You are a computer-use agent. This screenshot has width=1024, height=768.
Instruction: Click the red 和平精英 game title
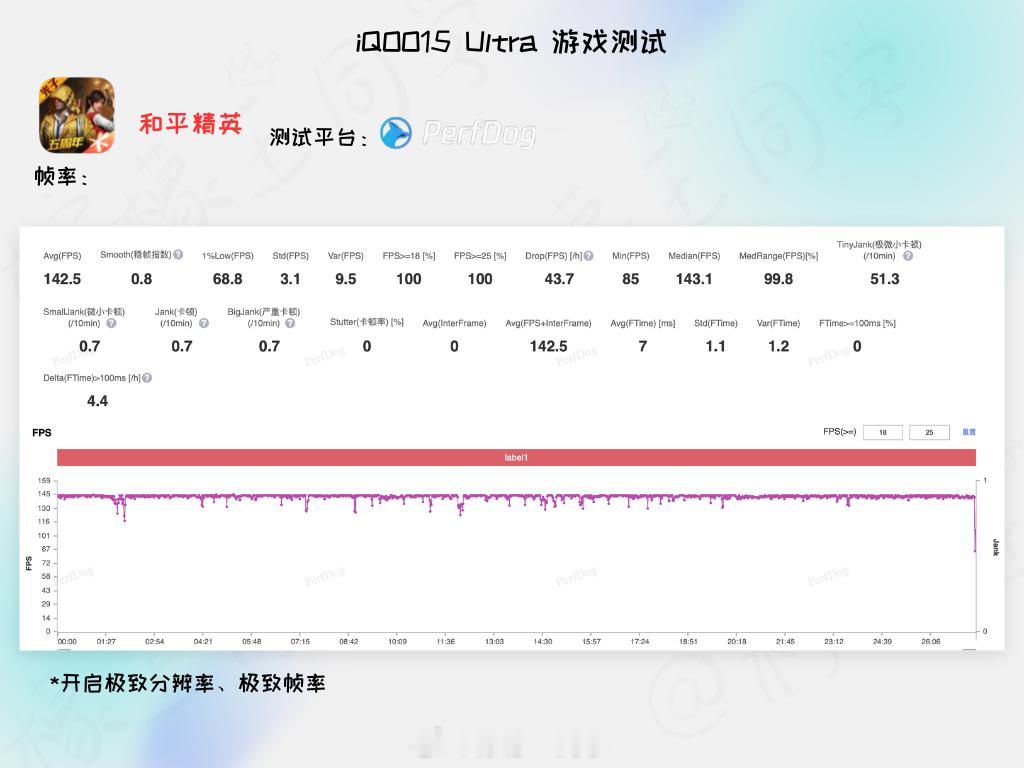click(191, 123)
